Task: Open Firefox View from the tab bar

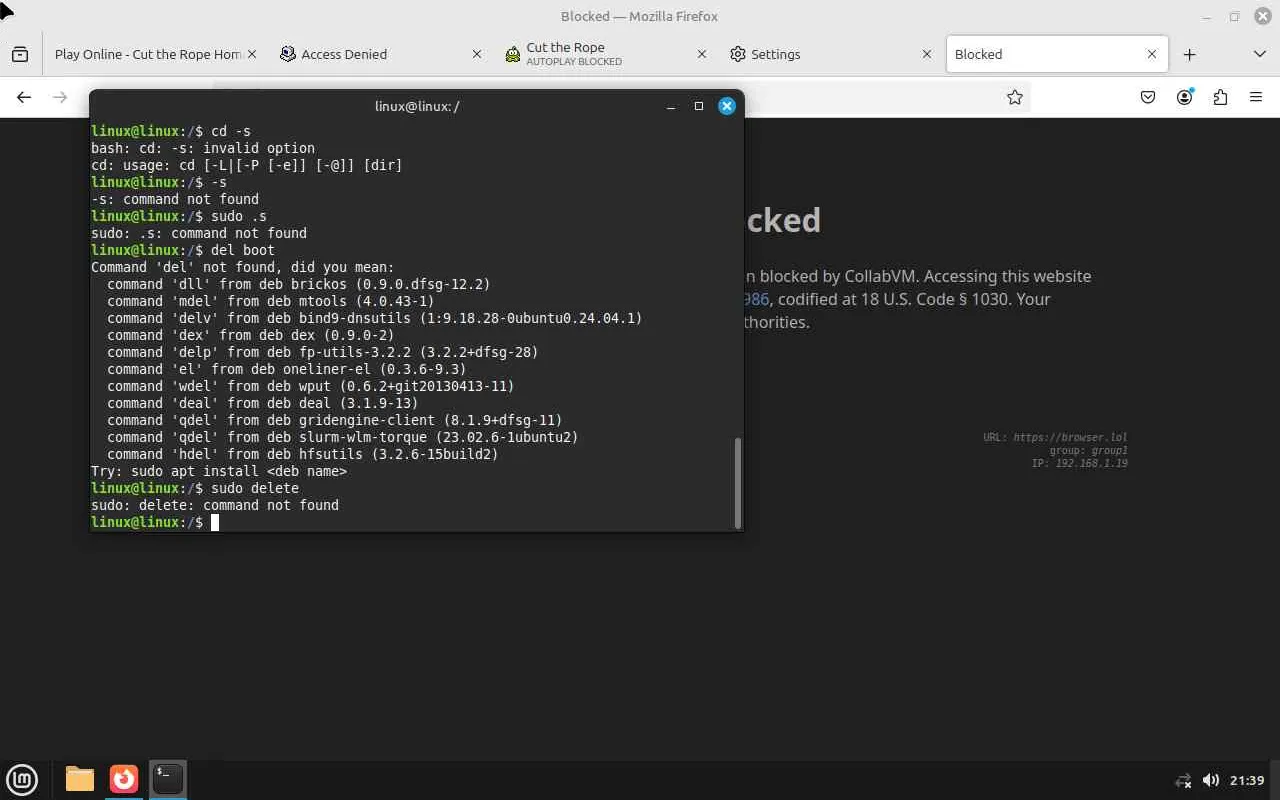Action: (20, 54)
